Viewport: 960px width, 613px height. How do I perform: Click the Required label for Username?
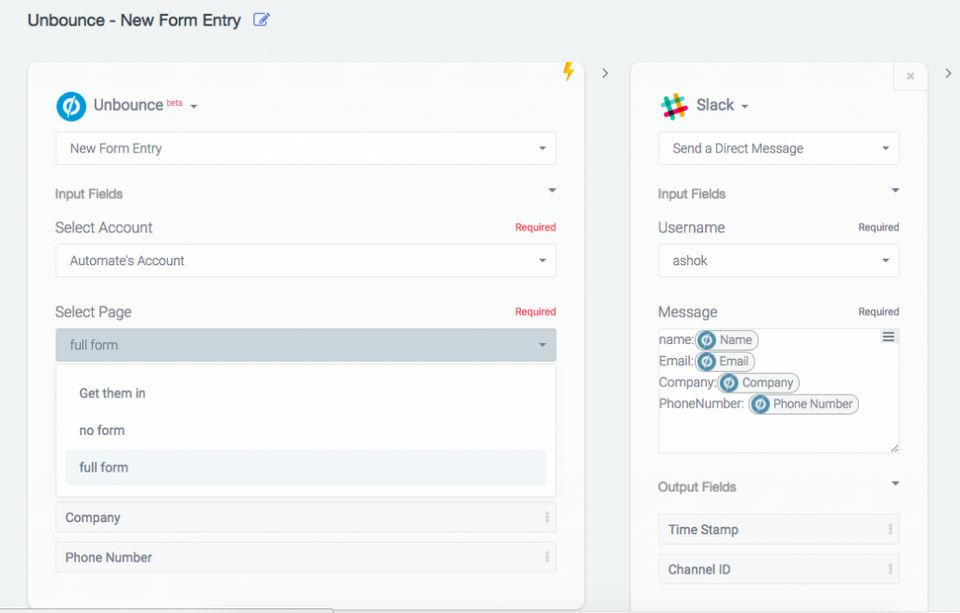click(879, 227)
